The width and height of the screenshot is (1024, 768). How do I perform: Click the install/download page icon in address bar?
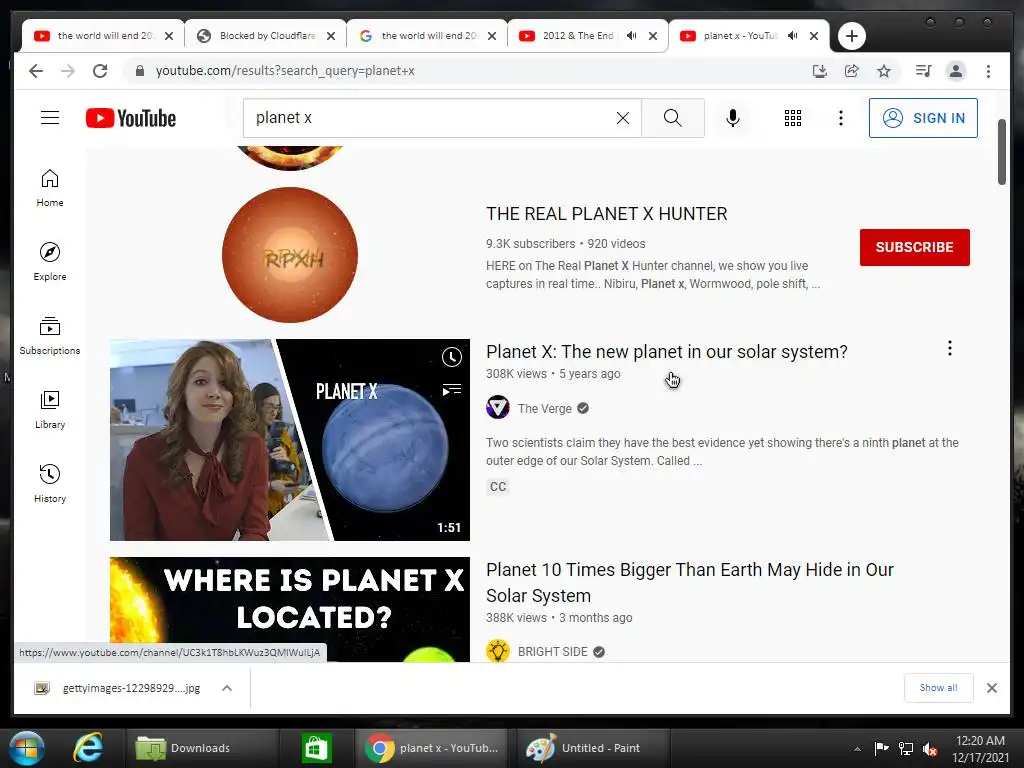click(x=820, y=71)
